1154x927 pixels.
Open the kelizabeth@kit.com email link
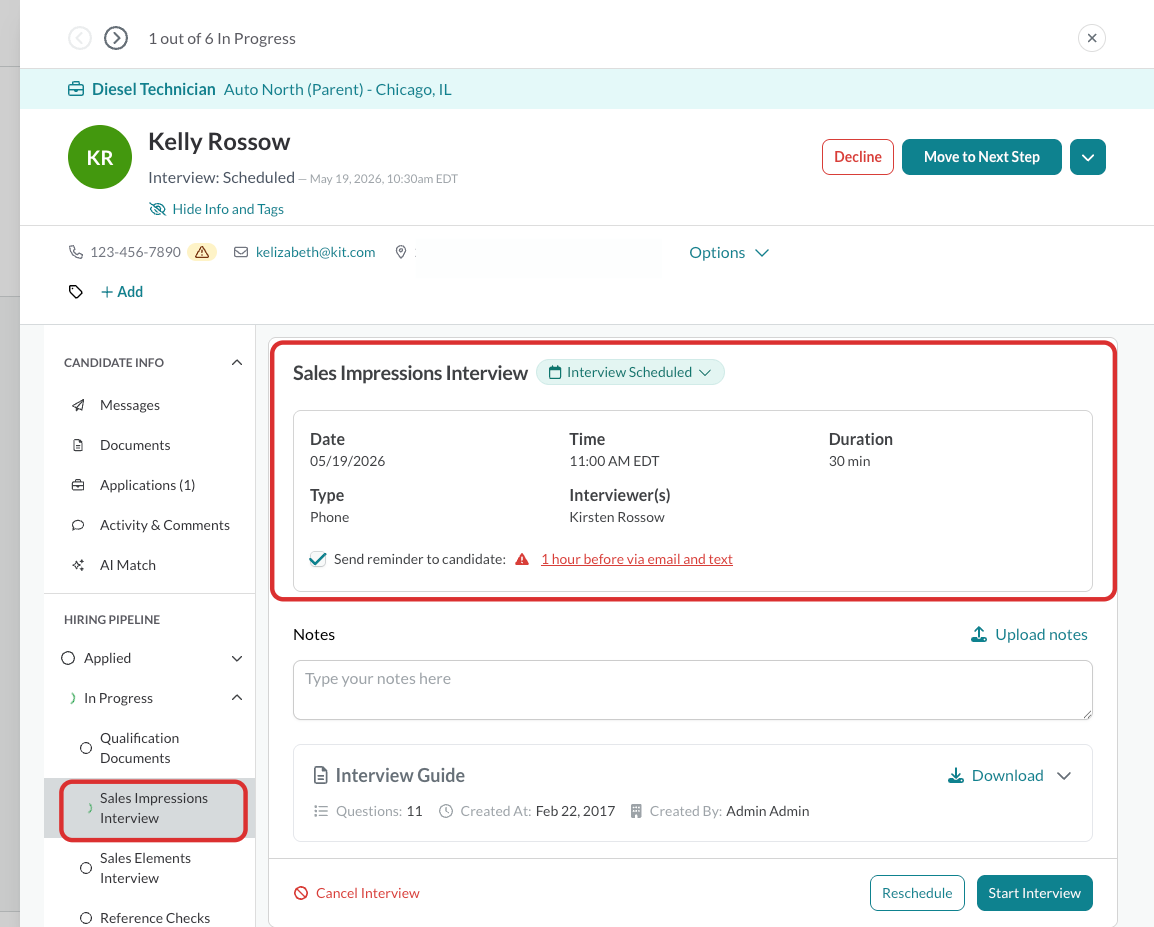pos(315,252)
